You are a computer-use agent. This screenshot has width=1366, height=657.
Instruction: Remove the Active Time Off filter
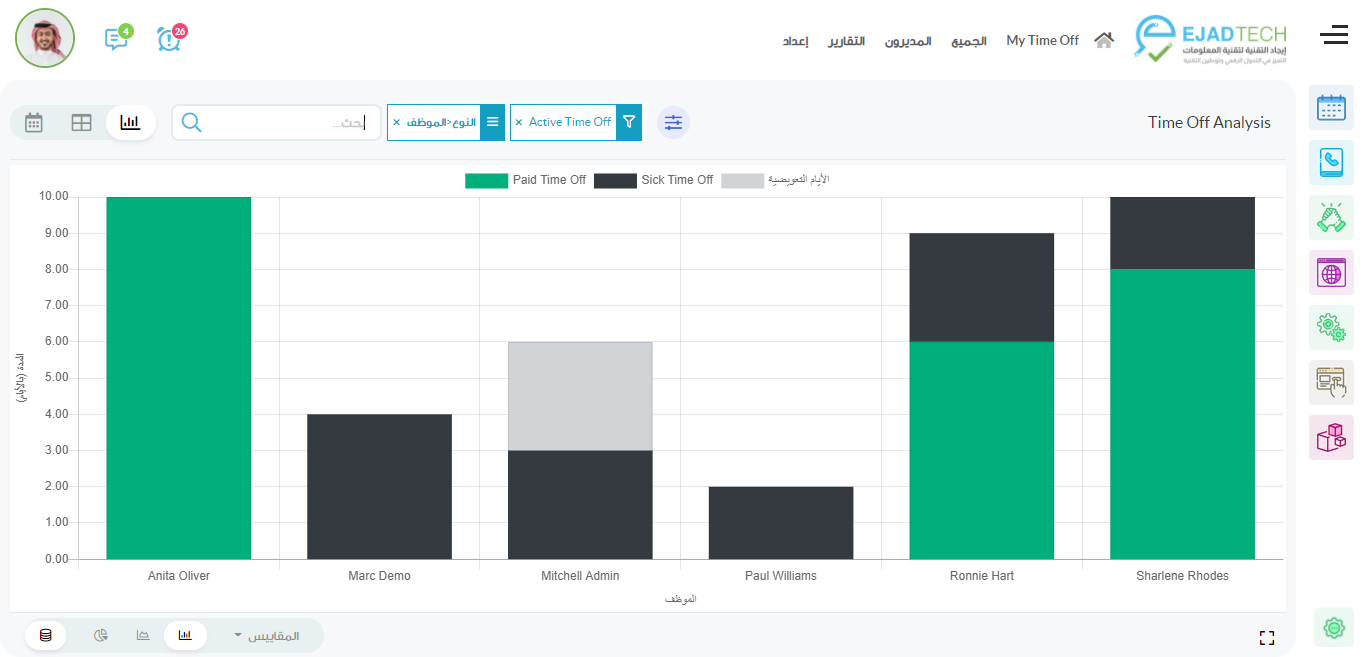pyautogui.click(x=518, y=122)
